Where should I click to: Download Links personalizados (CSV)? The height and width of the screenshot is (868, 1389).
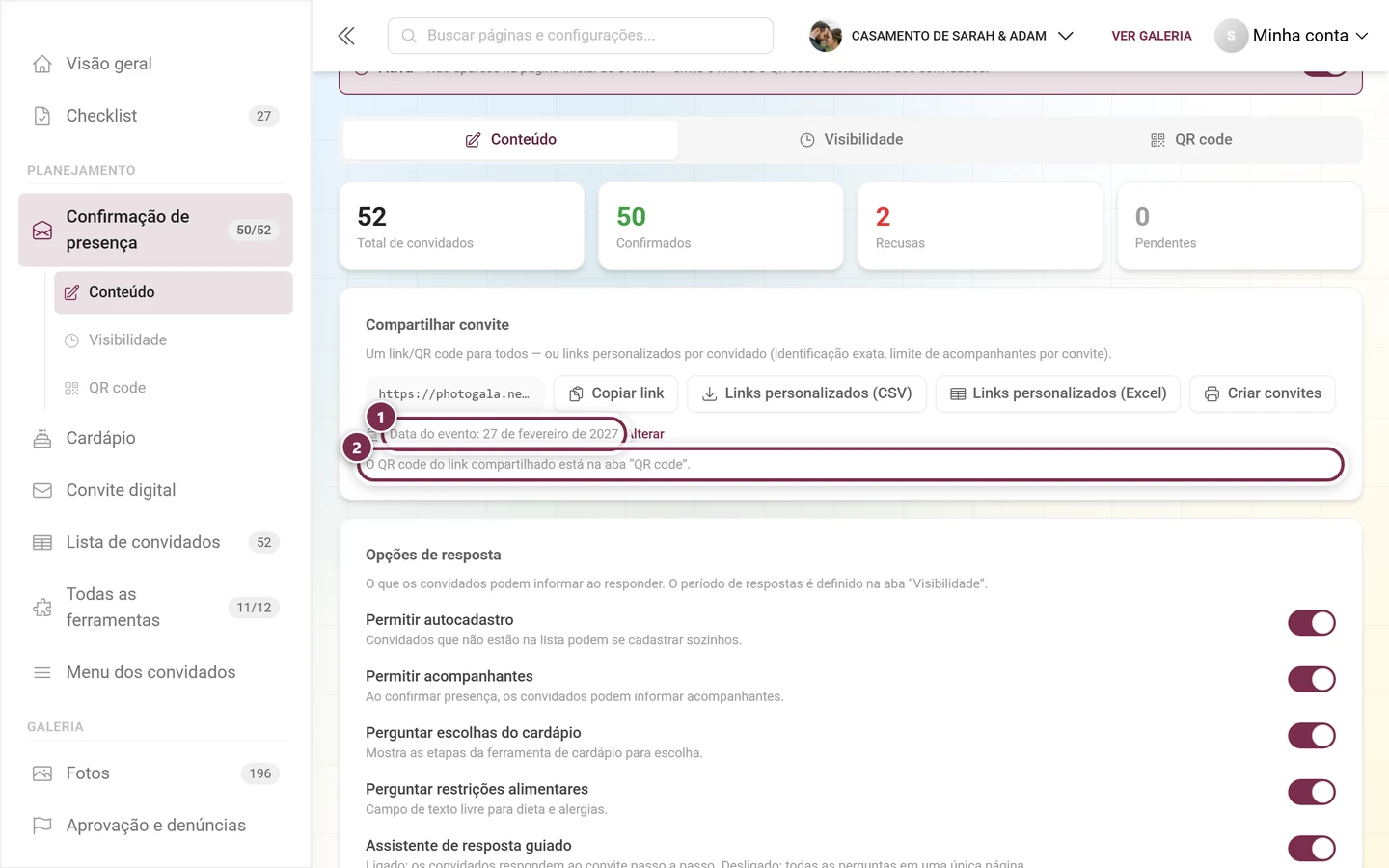click(x=806, y=393)
